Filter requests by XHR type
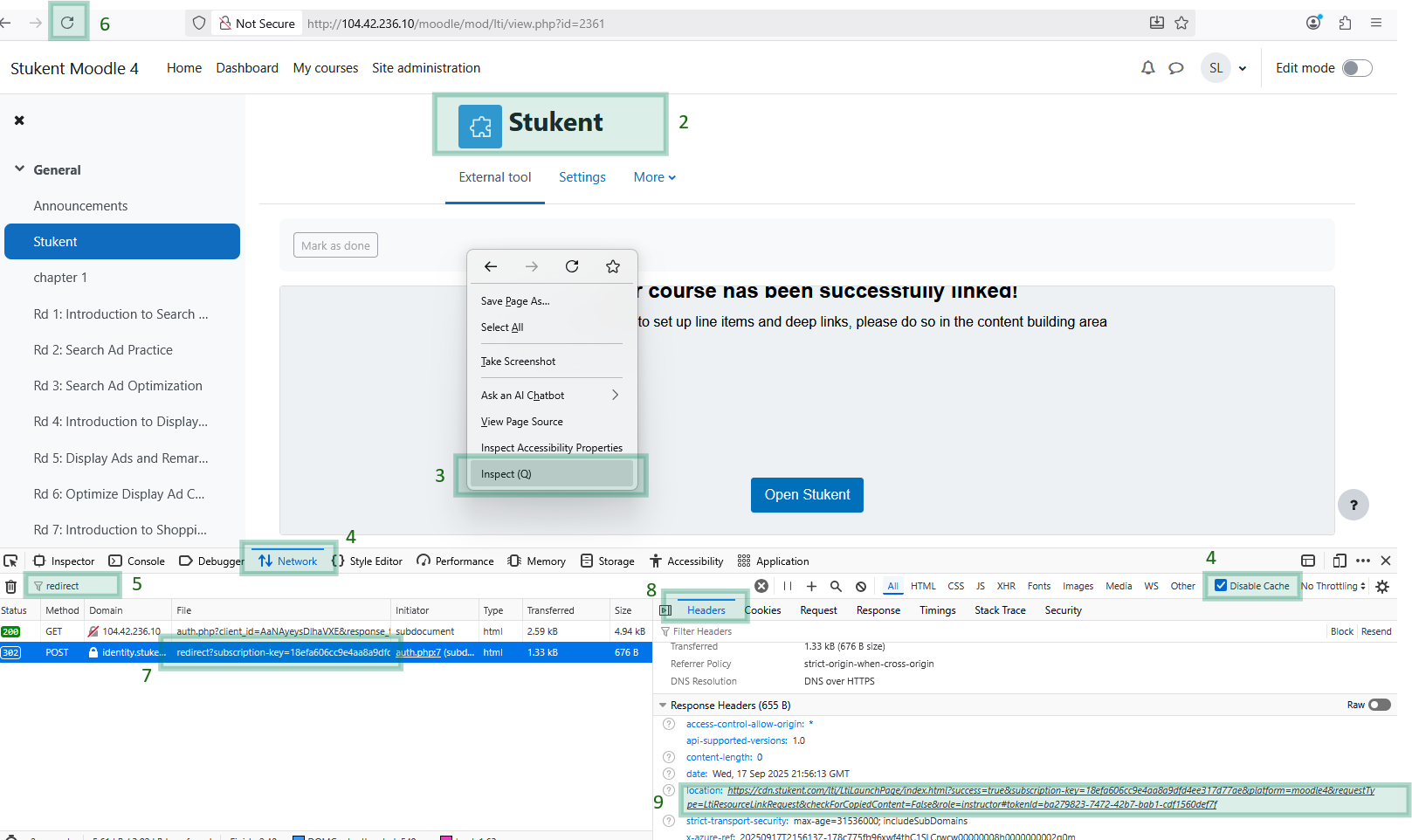 [x=1006, y=586]
